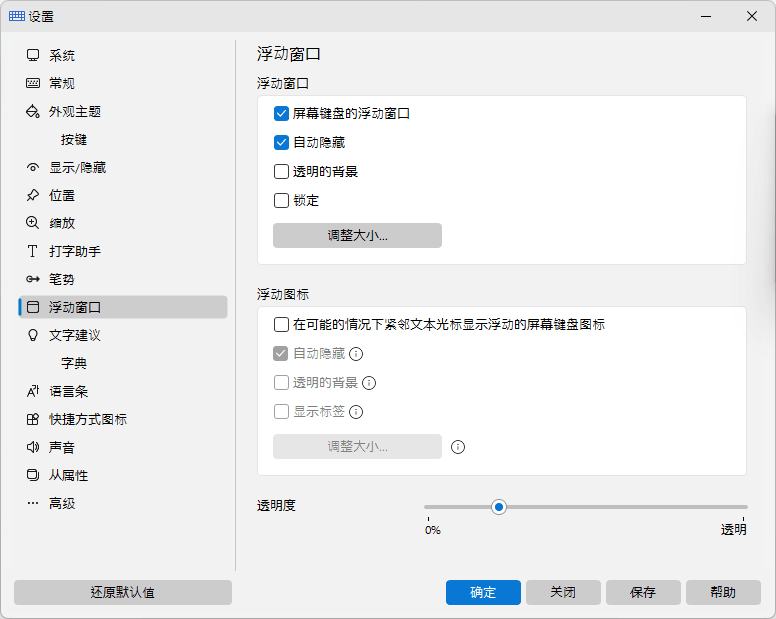Toggle greyed 透明的背景 checkbox under 浮动图标
The height and width of the screenshot is (619, 776).
[281, 382]
